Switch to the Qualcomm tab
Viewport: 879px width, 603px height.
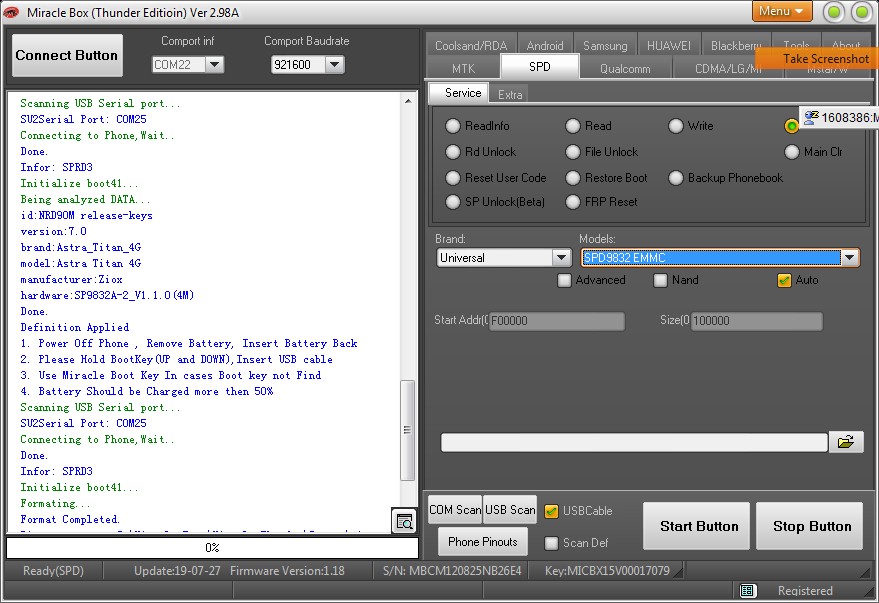click(625, 68)
